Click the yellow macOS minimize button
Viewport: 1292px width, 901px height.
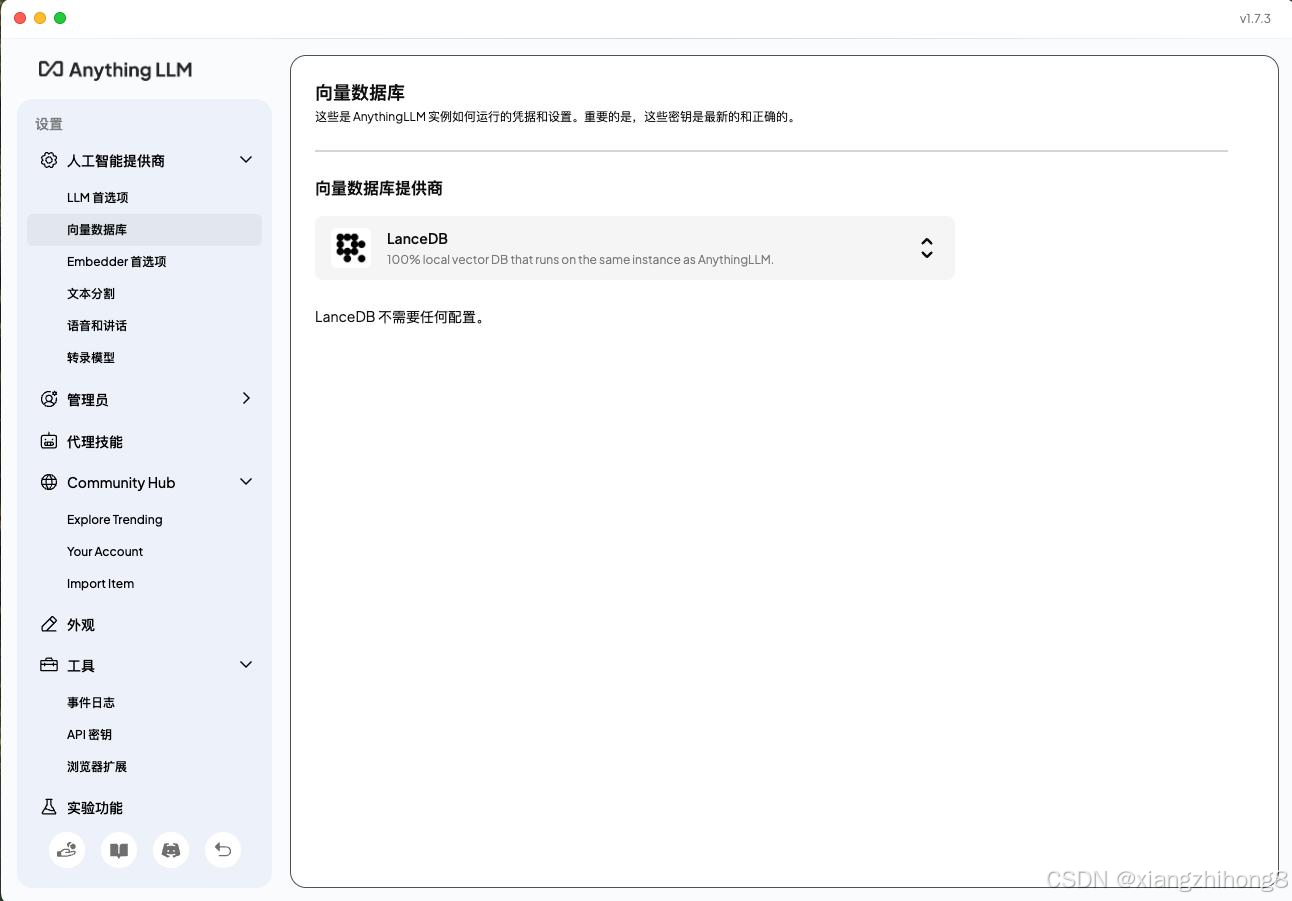(x=40, y=18)
